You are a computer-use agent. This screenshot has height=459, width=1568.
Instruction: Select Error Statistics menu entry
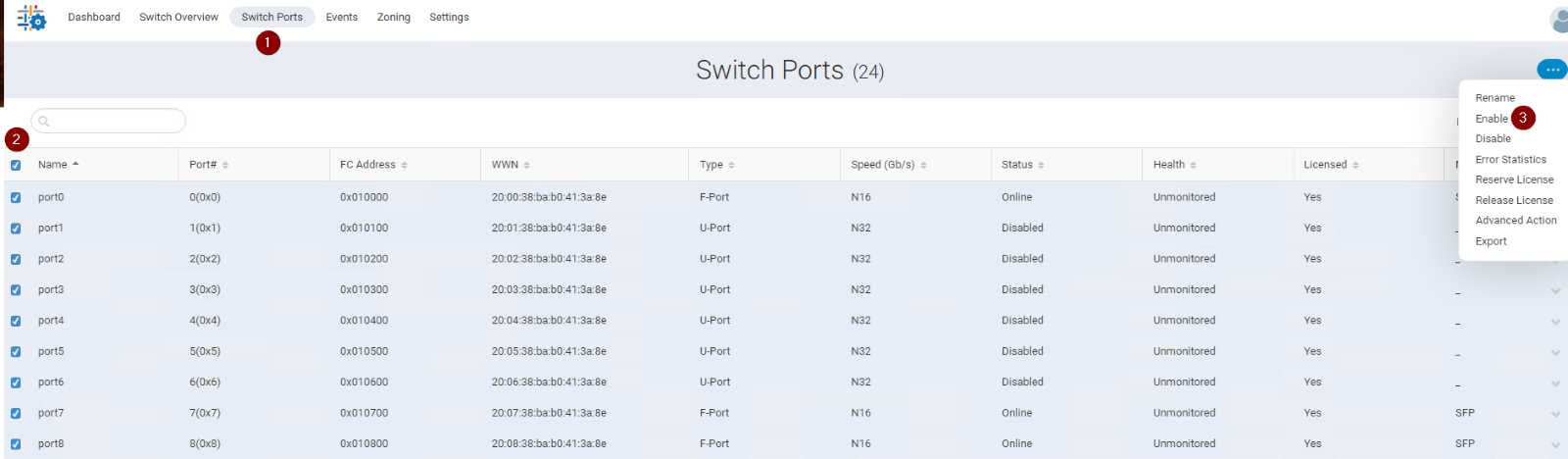coord(1511,159)
